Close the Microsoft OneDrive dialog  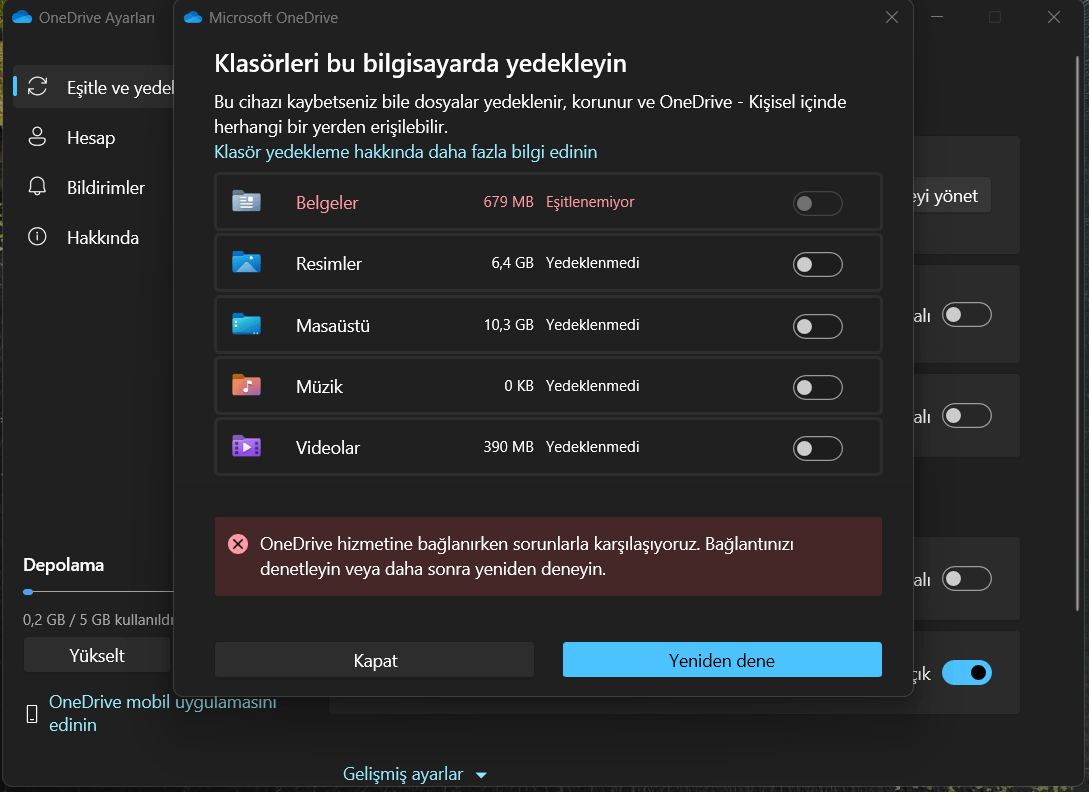(892, 17)
